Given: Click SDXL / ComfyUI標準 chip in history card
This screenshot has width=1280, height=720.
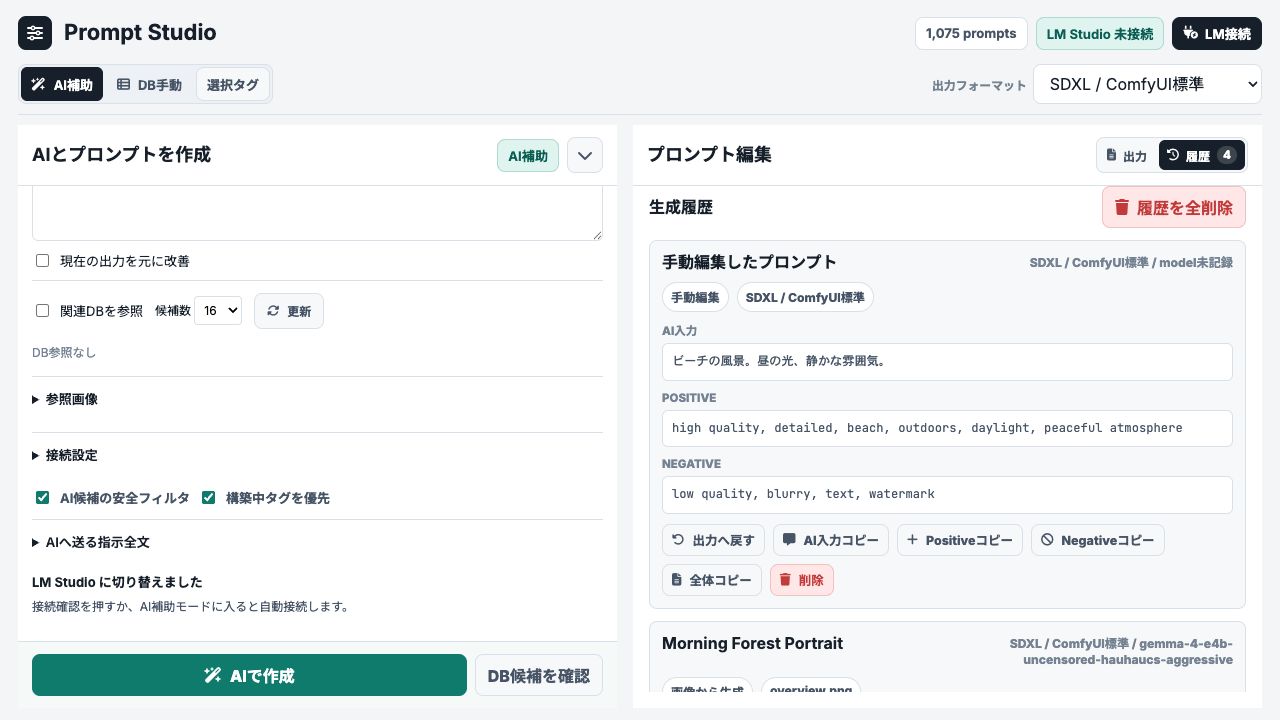Looking at the screenshot, I should tap(805, 298).
